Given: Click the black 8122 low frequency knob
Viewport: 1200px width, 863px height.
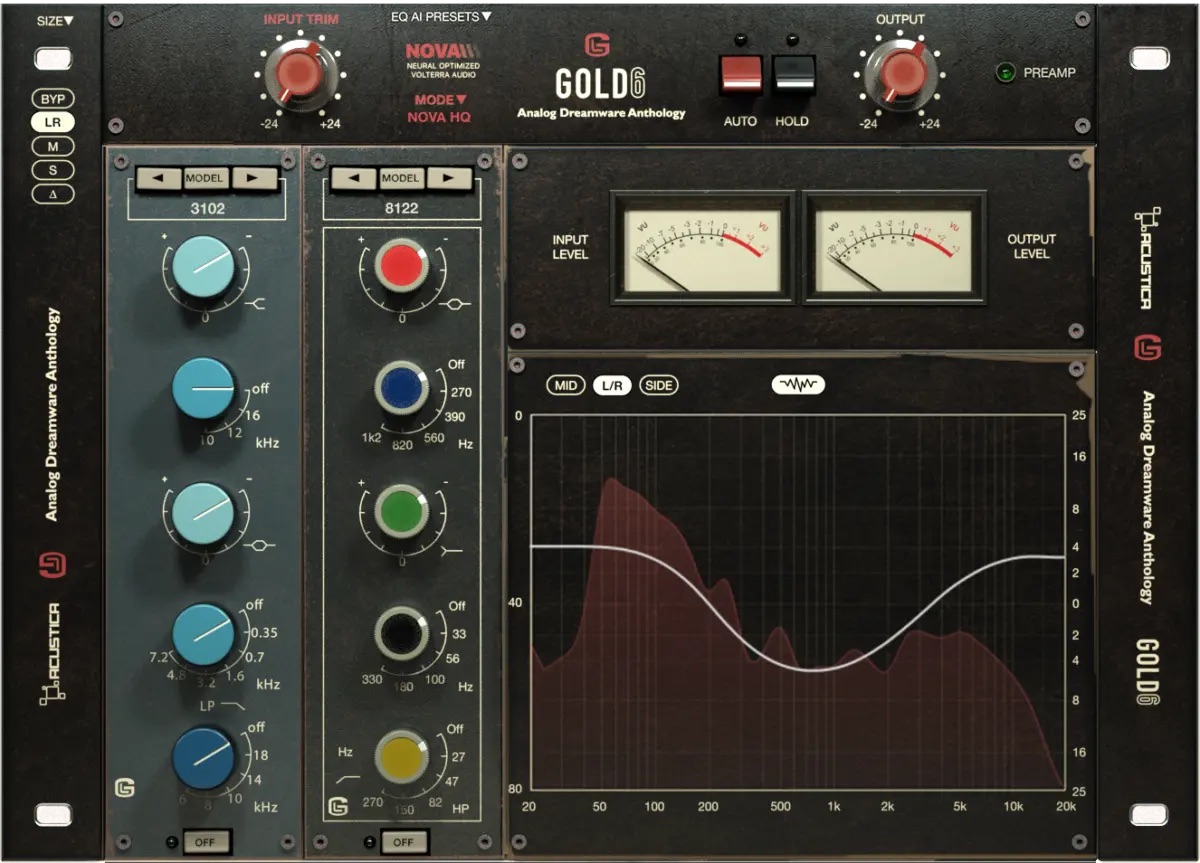Looking at the screenshot, I should (401, 633).
